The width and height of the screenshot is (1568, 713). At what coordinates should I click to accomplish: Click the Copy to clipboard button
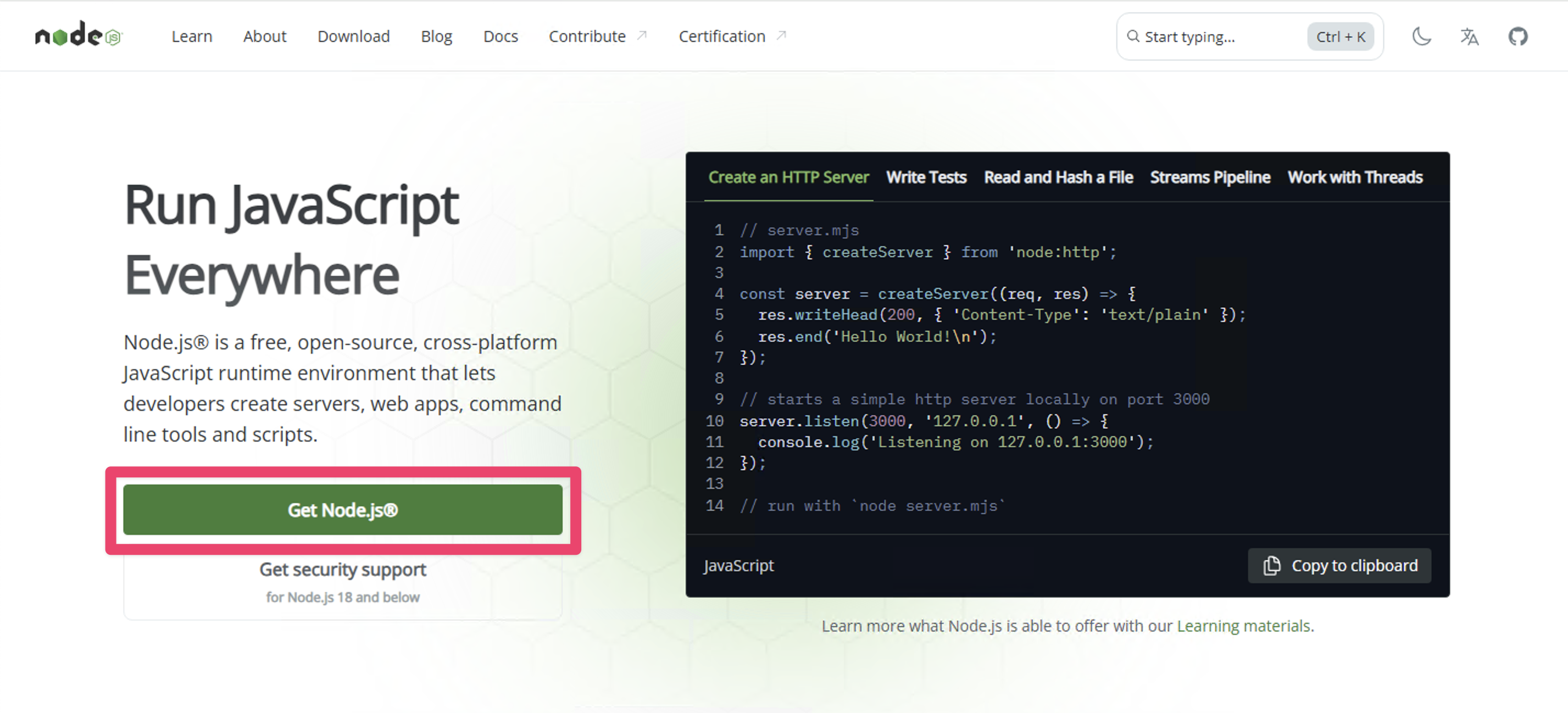1339,566
